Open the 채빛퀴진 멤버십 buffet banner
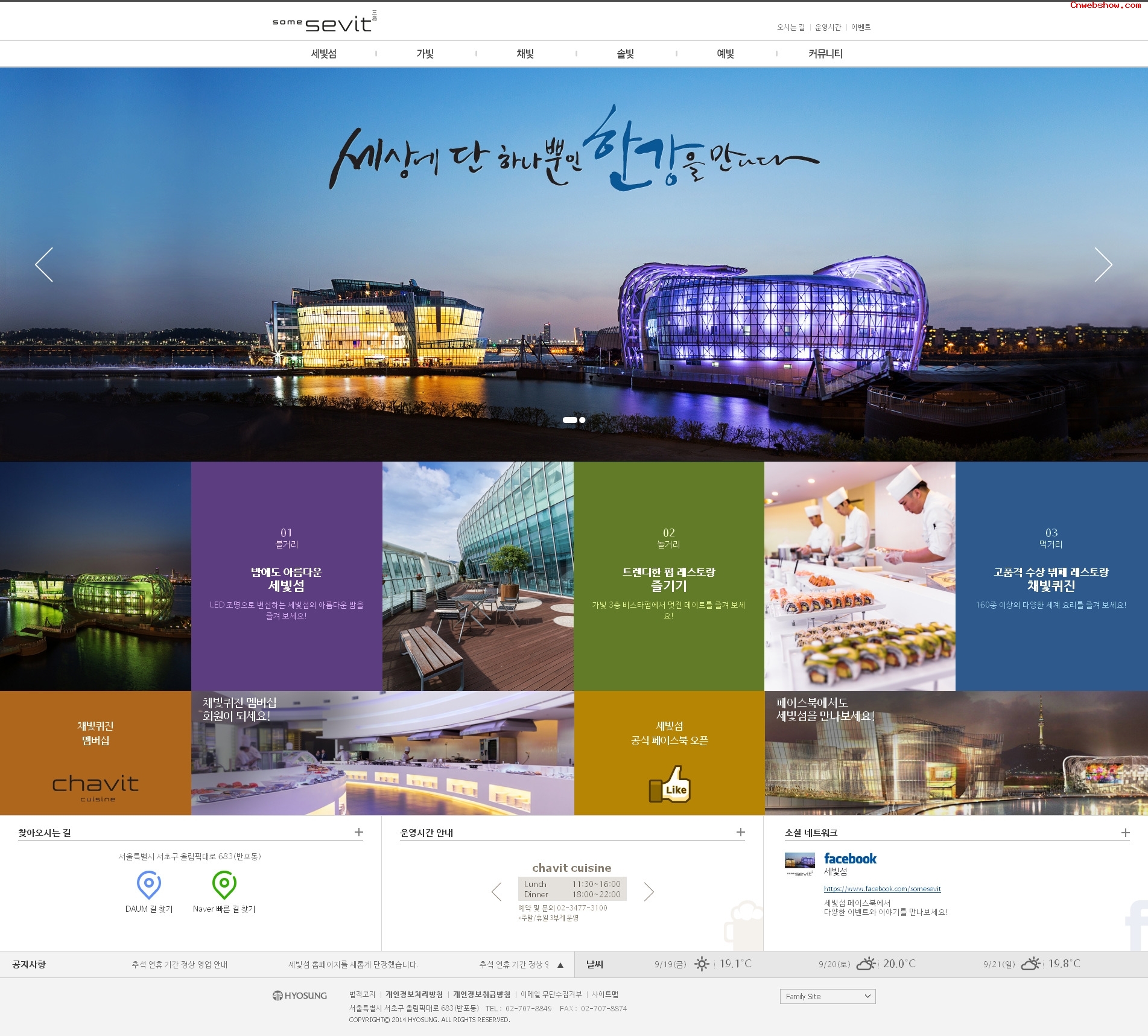The width and height of the screenshot is (1148, 1036). pyautogui.click(x=382, y=753)
